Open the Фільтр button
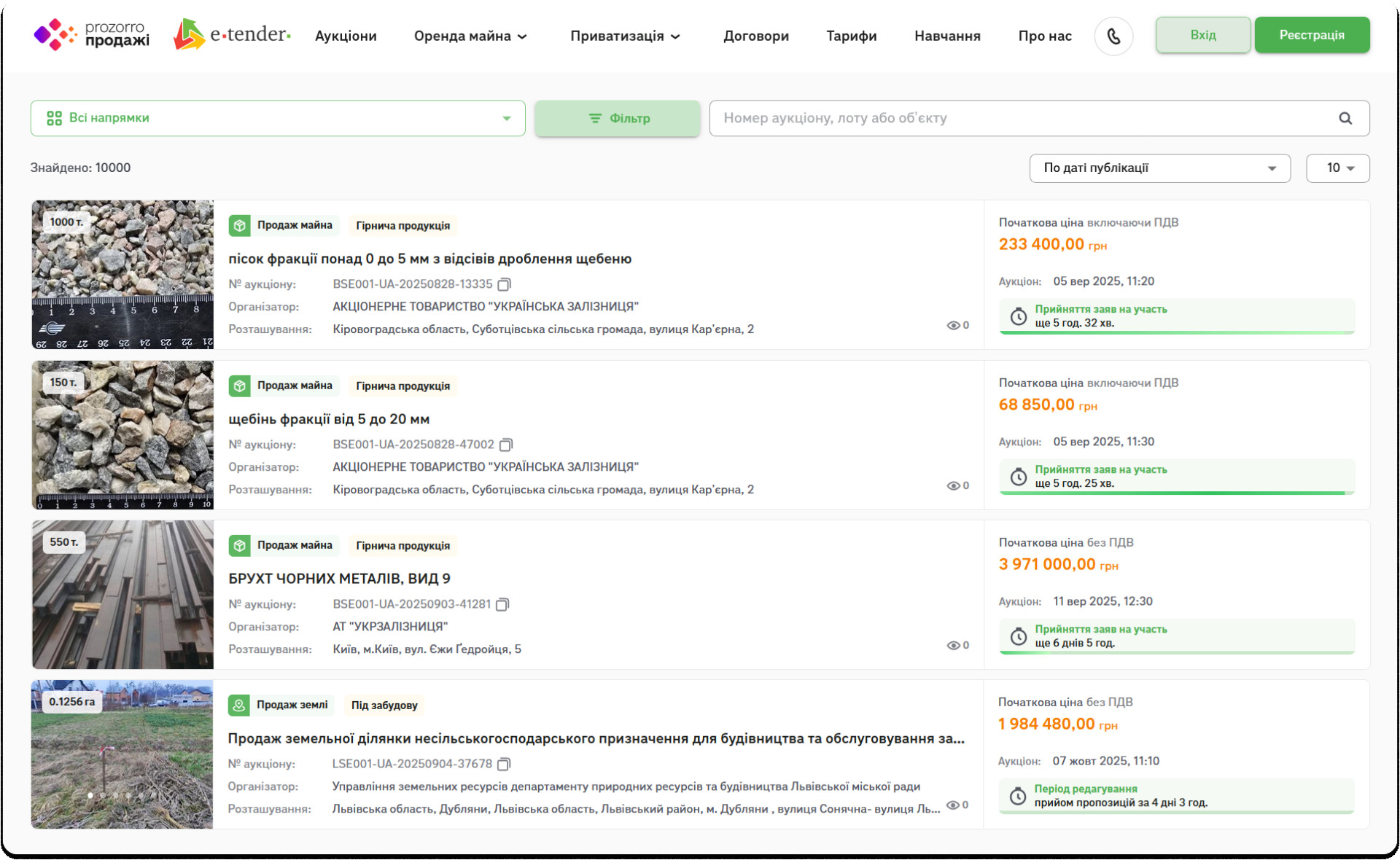This screenshot has height=860, width=1400. pyautogui.click(x=617, y=118)
